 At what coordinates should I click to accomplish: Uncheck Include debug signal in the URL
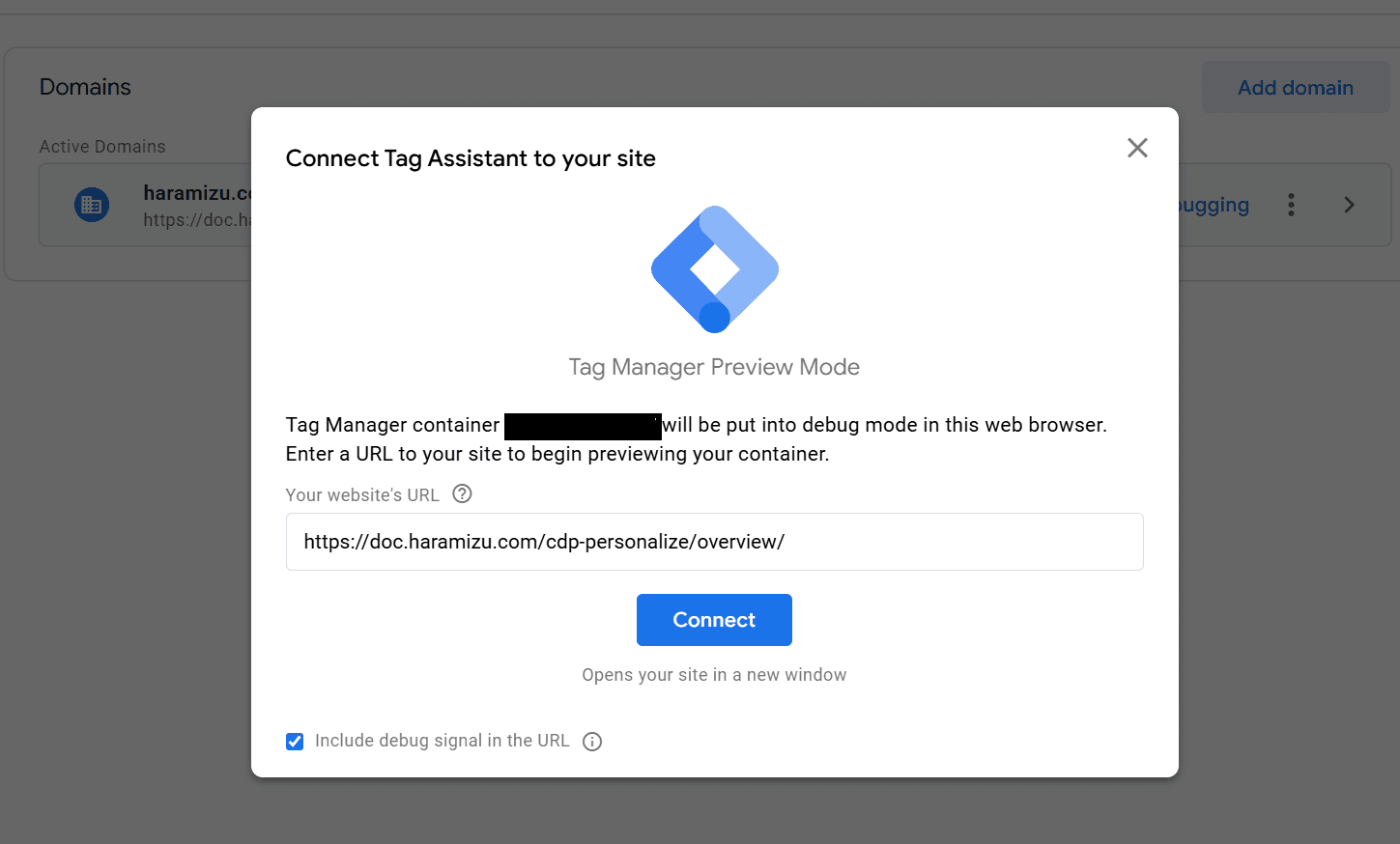point(295,742)
